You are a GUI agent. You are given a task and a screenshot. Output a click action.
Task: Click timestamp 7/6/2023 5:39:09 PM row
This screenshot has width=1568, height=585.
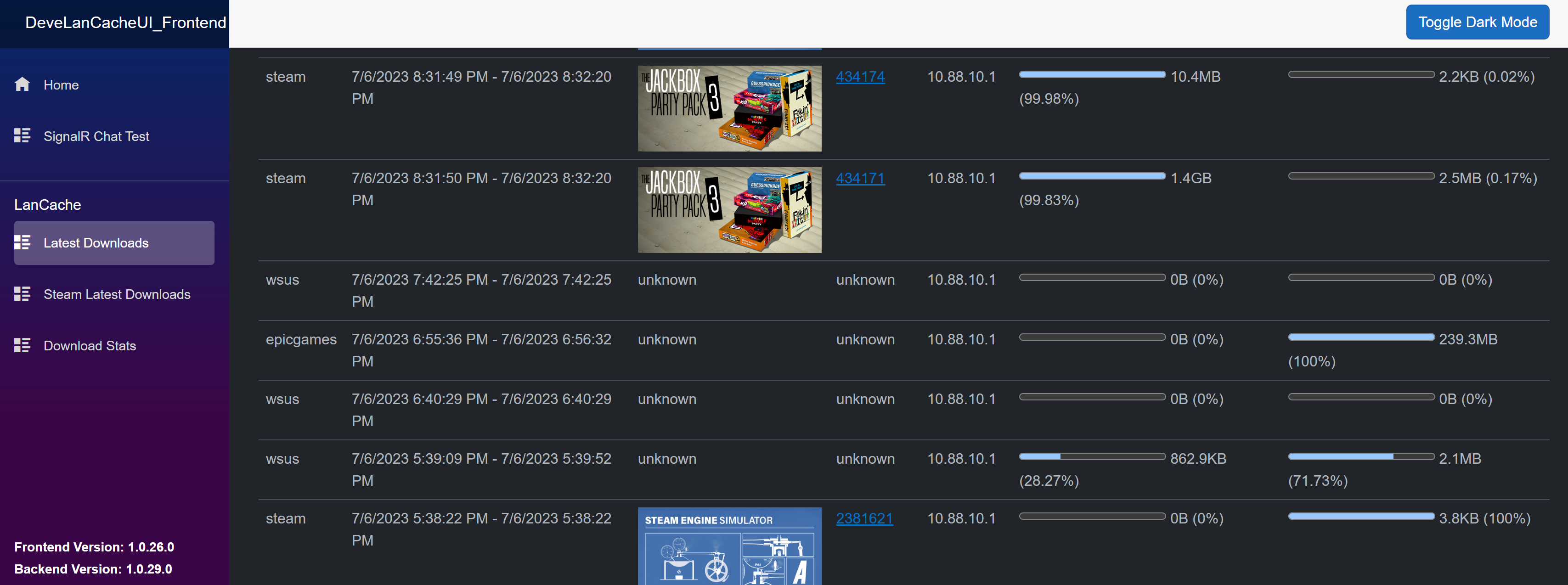click(481, 469)
